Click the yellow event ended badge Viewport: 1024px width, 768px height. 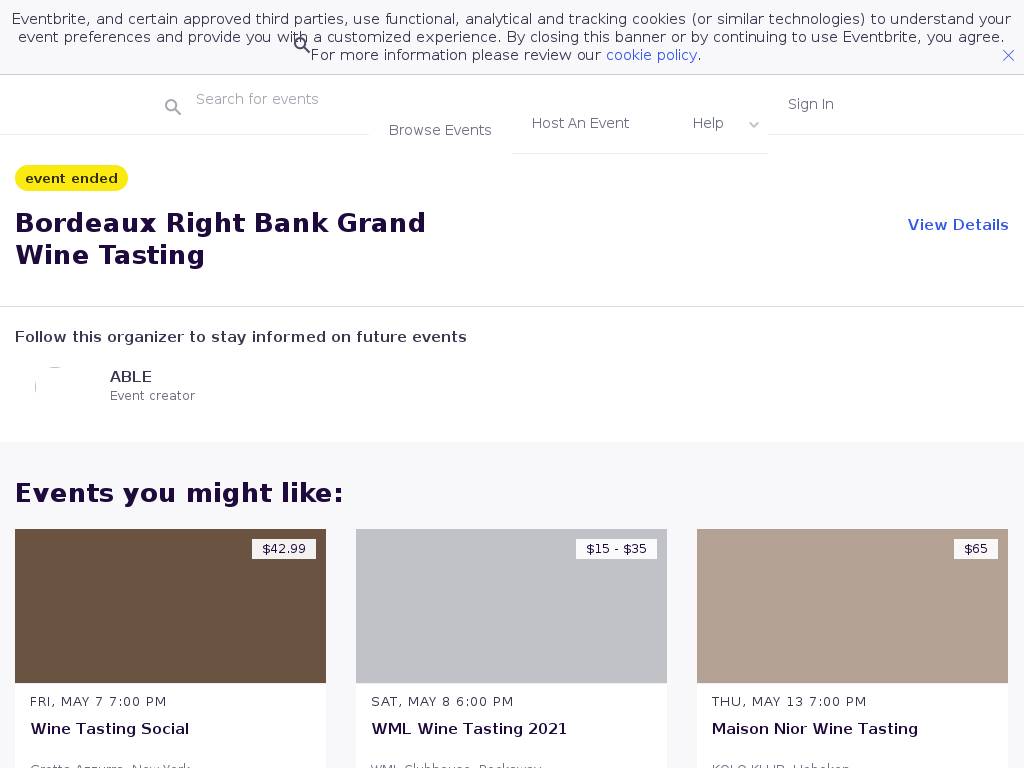(71, 178)
